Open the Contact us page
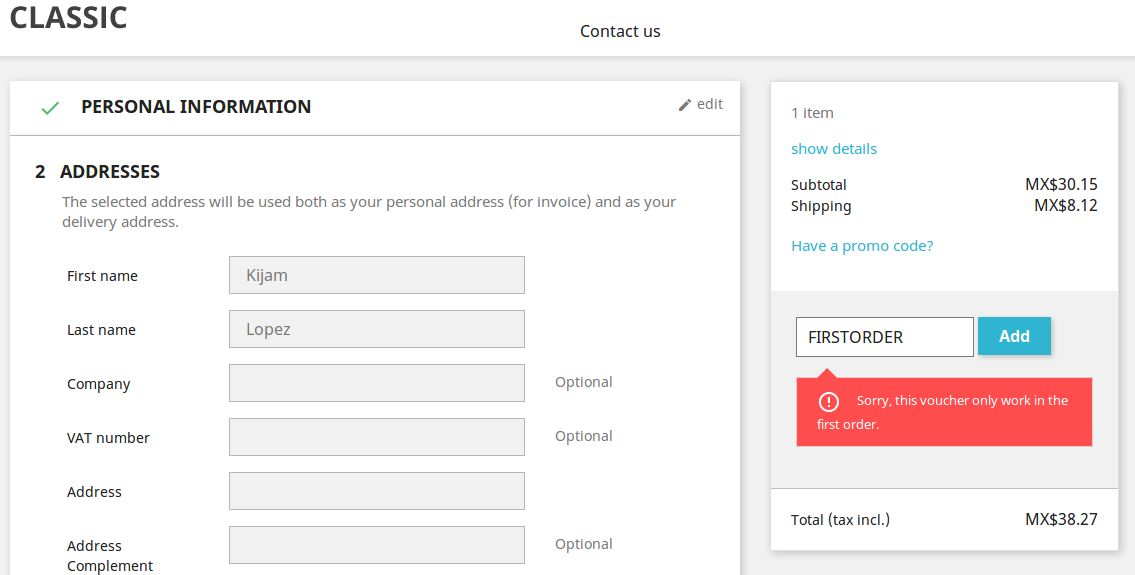The image size is (1135, 575). coord(620,31)
